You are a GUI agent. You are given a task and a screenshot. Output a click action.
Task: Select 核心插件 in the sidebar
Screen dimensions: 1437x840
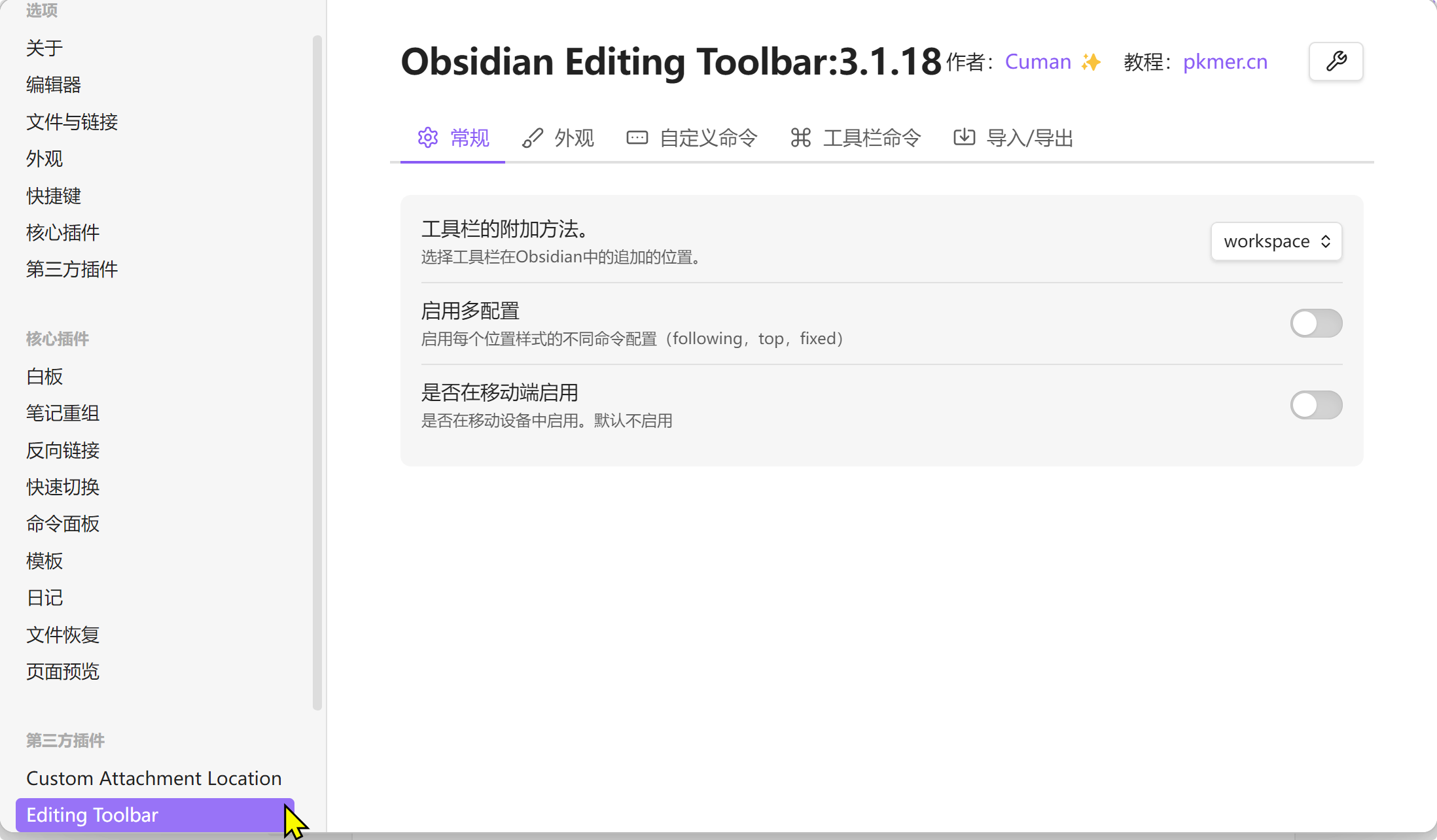(x=62, y=232)
